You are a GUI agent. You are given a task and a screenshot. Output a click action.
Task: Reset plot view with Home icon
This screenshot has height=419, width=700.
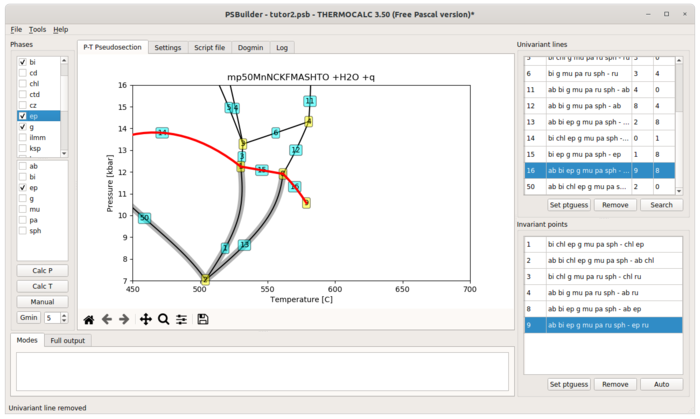pos(89,319)
